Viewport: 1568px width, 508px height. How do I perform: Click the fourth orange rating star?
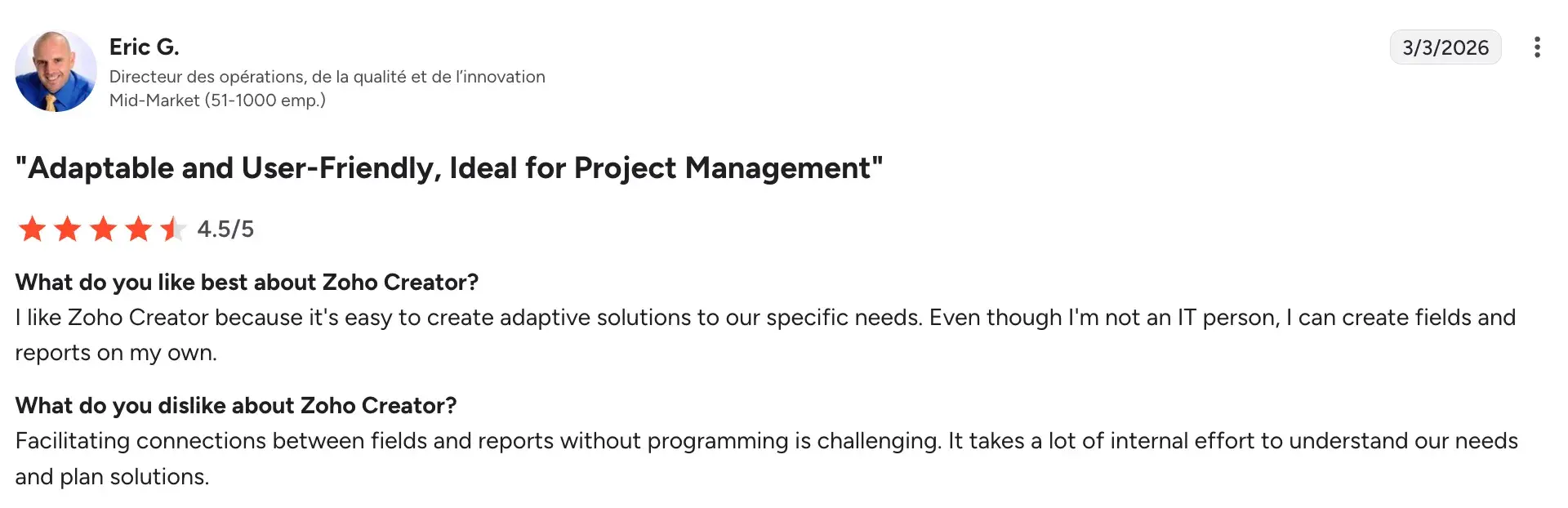point(139,229)
